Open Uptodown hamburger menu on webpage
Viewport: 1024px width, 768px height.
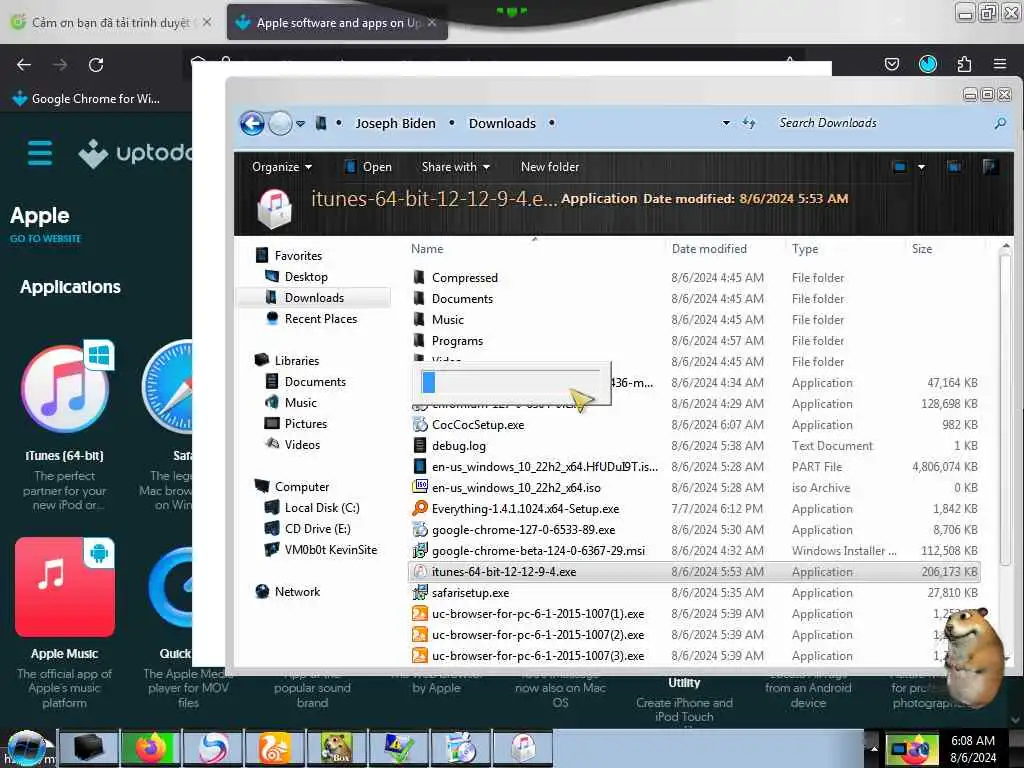pos(40,153)
